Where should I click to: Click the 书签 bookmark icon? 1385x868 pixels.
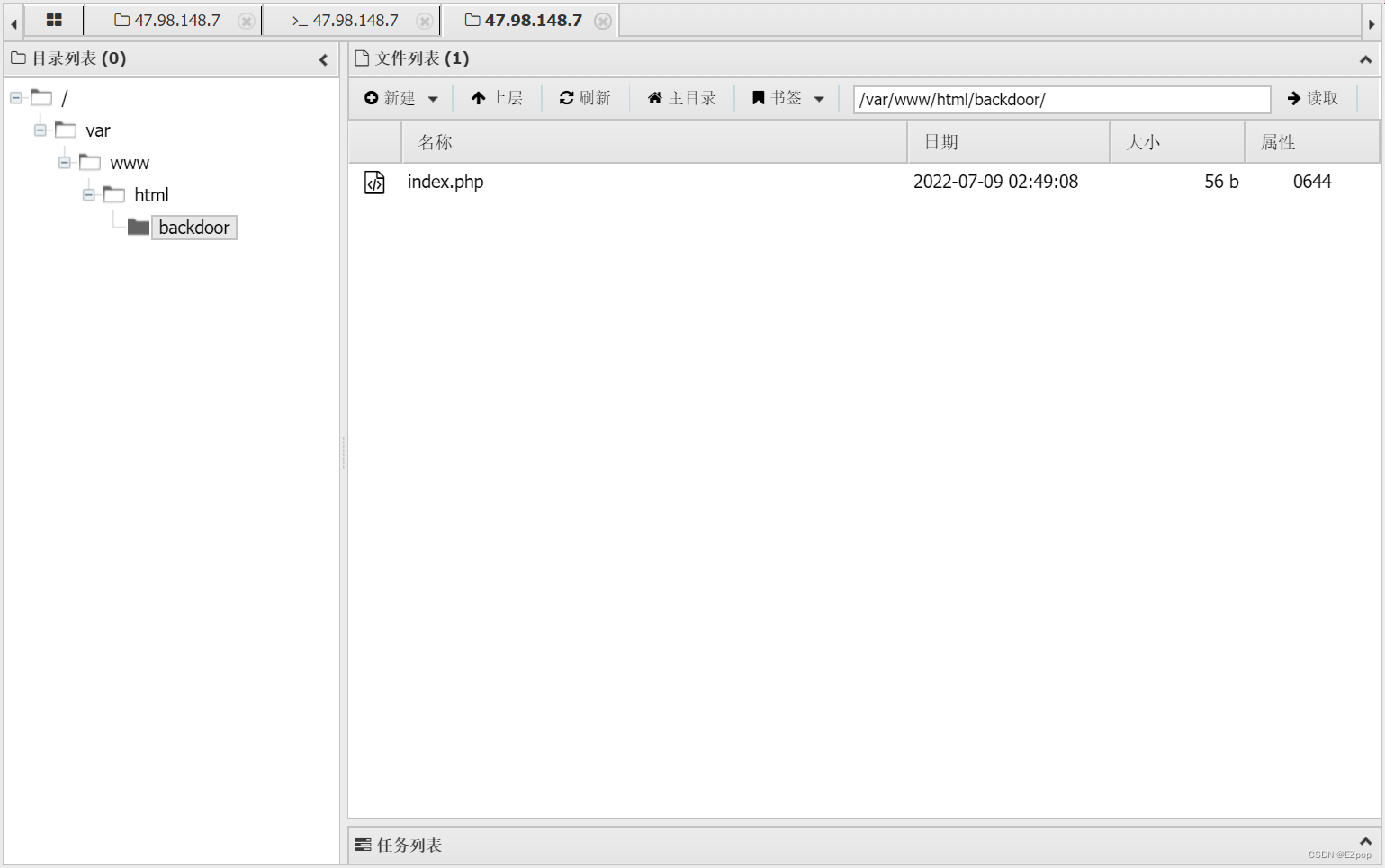[759, 98]
